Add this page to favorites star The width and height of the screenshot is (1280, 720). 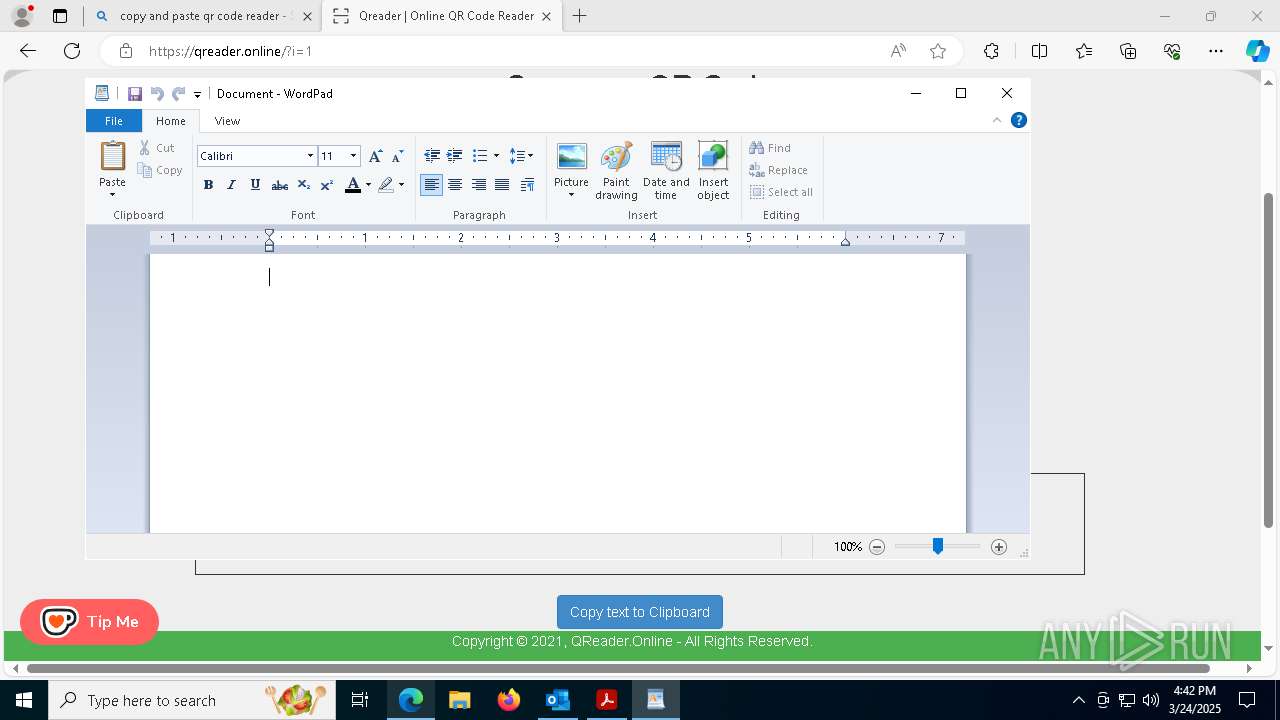[938, 51]
